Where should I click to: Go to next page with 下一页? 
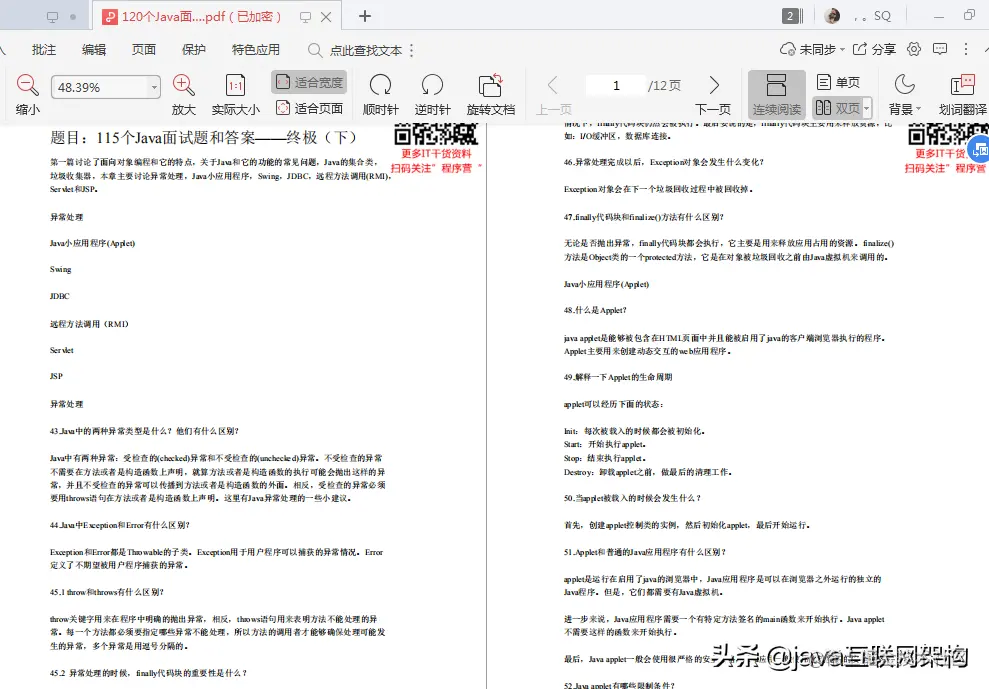pos(711,94)
